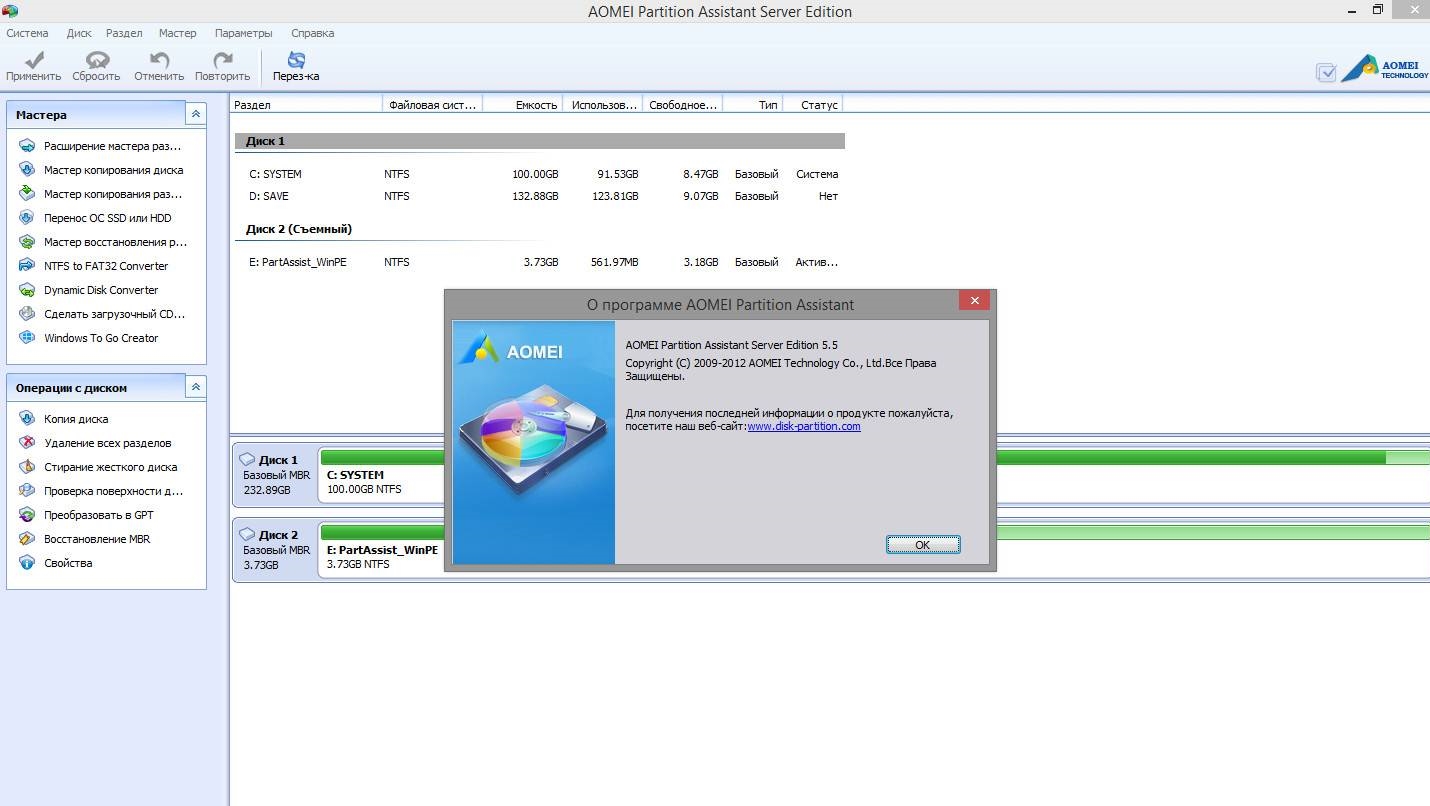Open the Параметры menu

244,33
